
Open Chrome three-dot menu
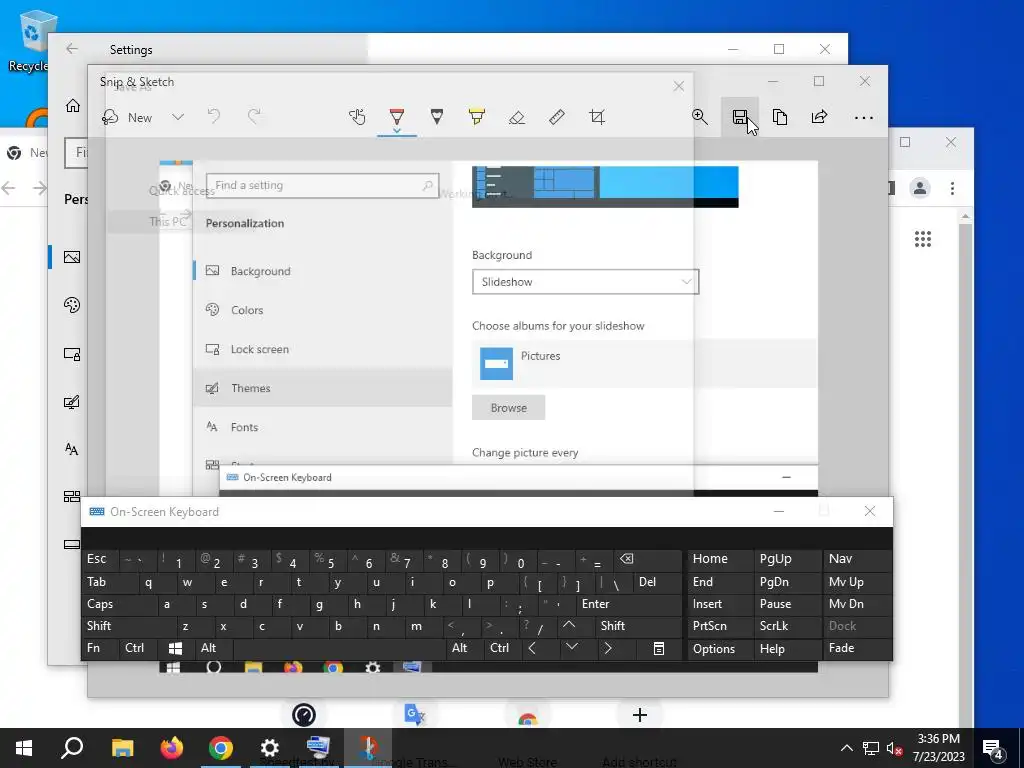[952, 188]
